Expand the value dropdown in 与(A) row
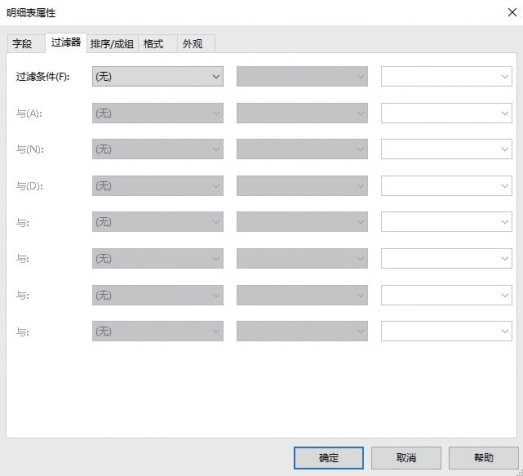The width and height of the screenshot is (523, 476). pos(446,113)
